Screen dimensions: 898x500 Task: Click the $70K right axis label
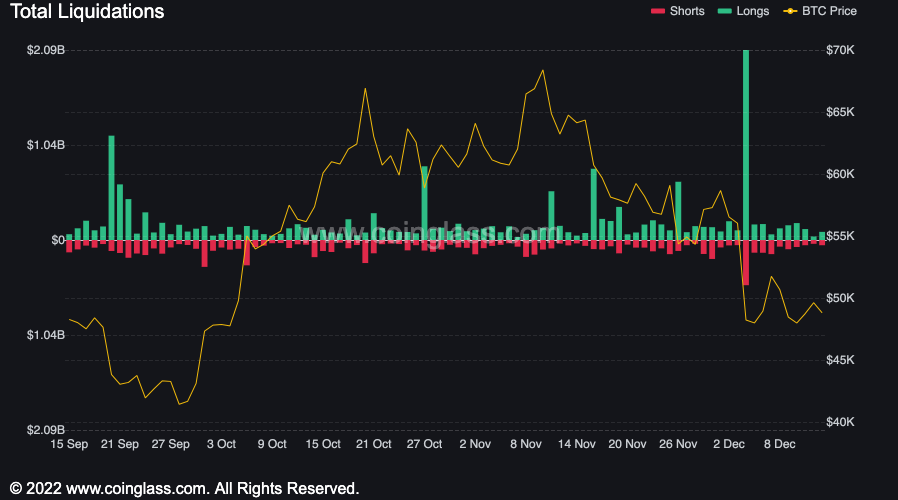coord(840,50)
